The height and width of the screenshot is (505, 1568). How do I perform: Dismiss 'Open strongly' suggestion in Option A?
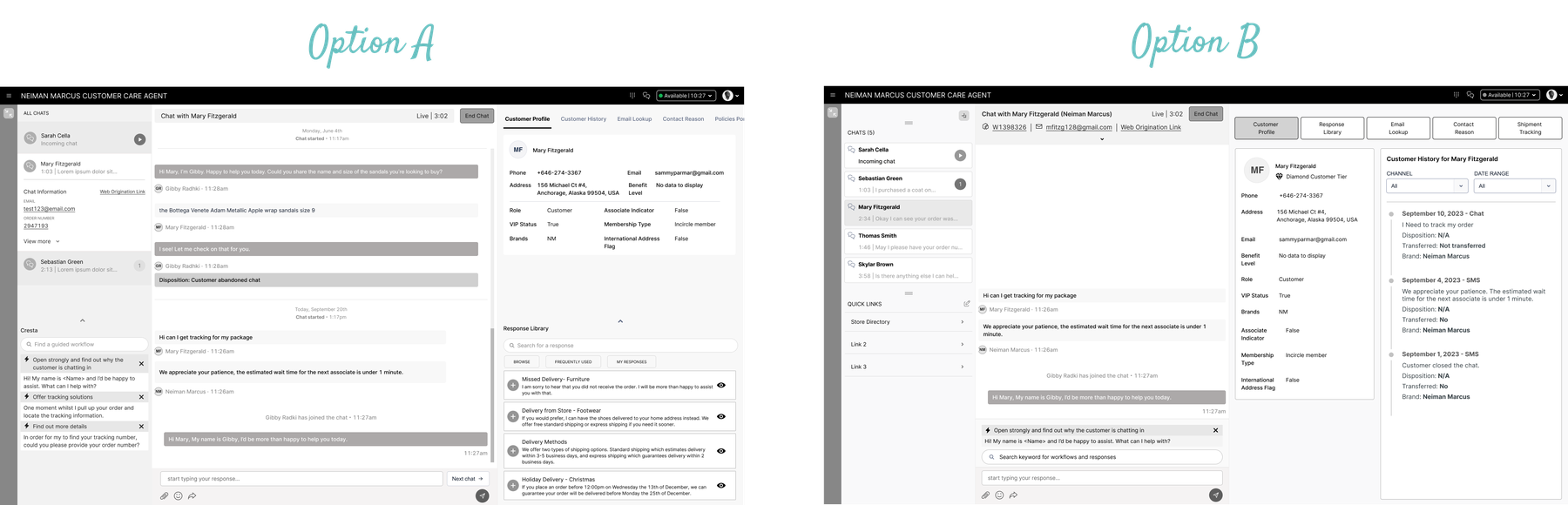[141, 364]
